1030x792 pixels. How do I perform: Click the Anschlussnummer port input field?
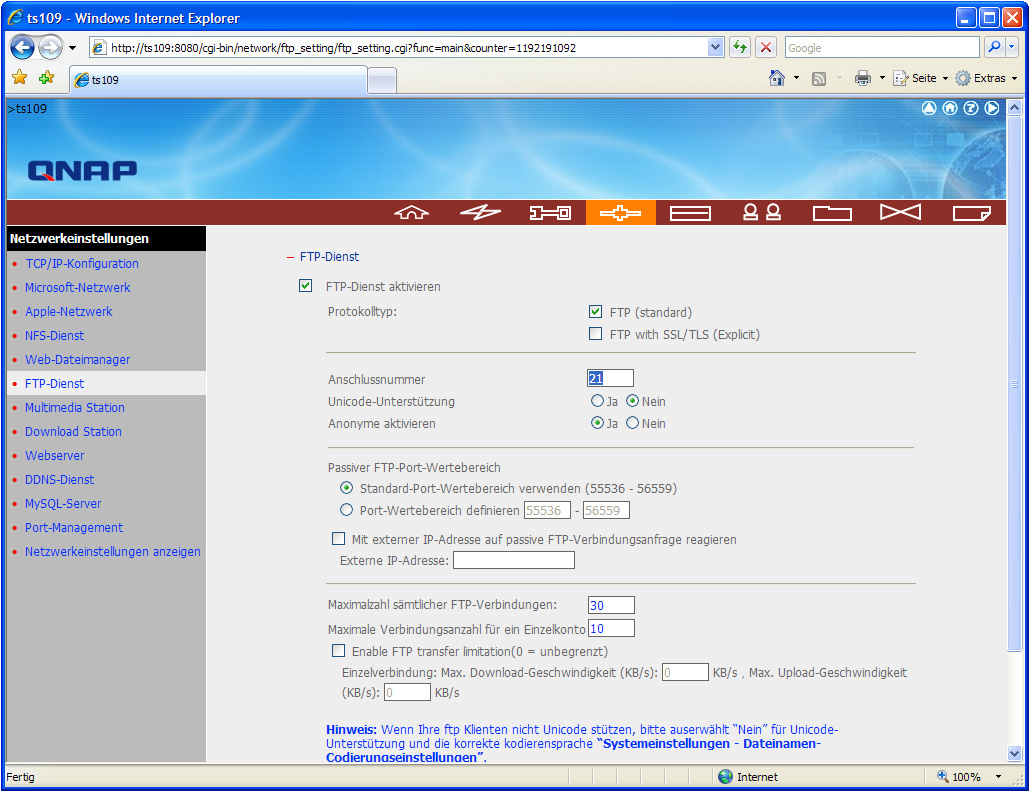[610, 378]
